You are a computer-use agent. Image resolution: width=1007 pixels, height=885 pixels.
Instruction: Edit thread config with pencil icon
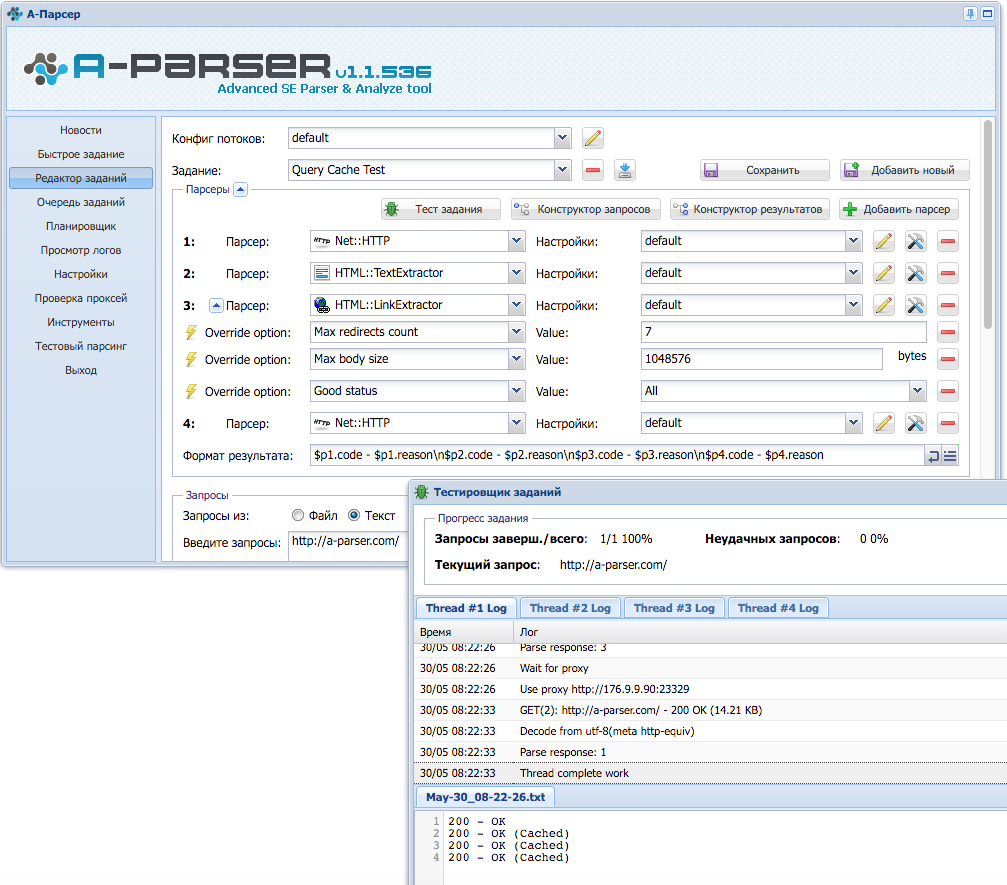(592, 138)
